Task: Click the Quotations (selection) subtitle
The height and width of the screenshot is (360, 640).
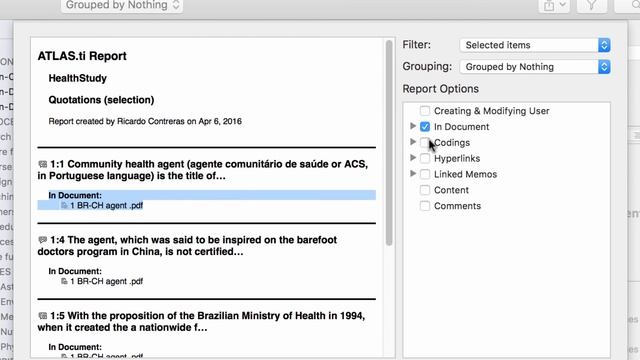Action: coord(101,100)
